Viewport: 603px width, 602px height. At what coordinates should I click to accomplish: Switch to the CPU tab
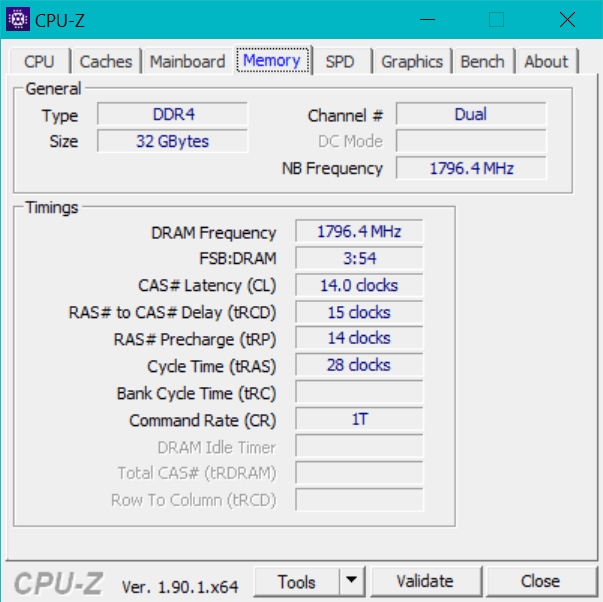click(39, 62)
